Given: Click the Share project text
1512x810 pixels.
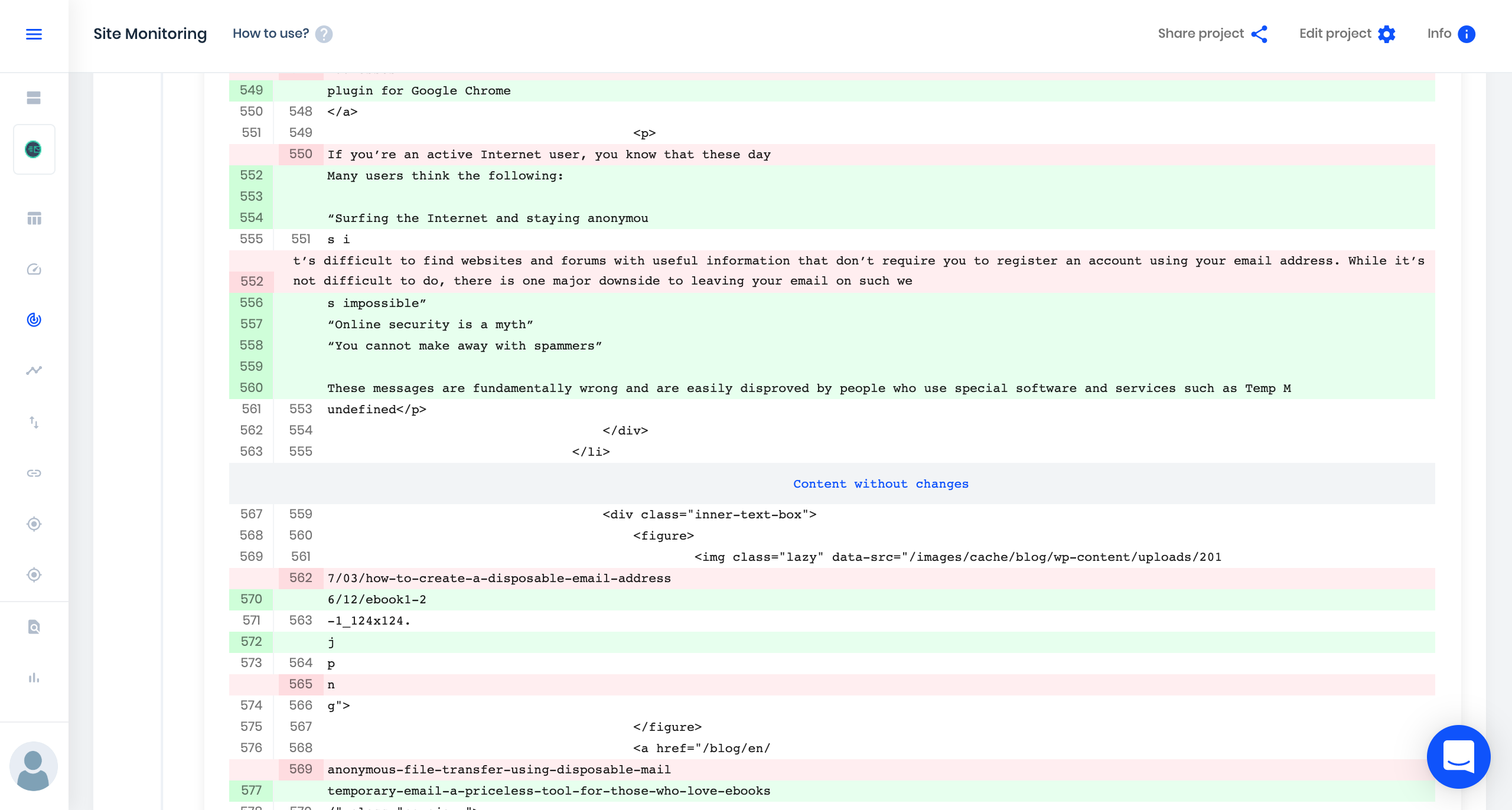Looking at the screenshot, I should click(x=1201, y=34).
